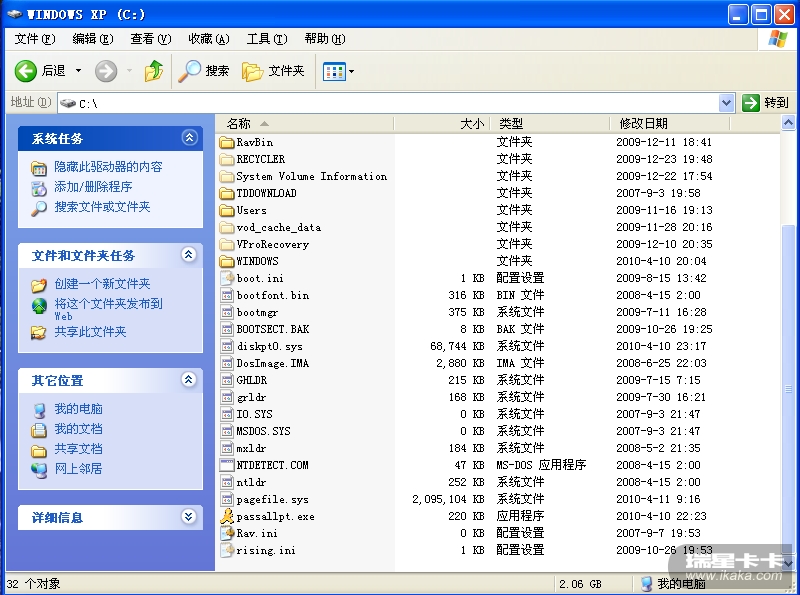The height and width of the screenshot is (595, 800).
Task: Collapse the 文件和文件夹任务 panel
Action: pos(189,255)
